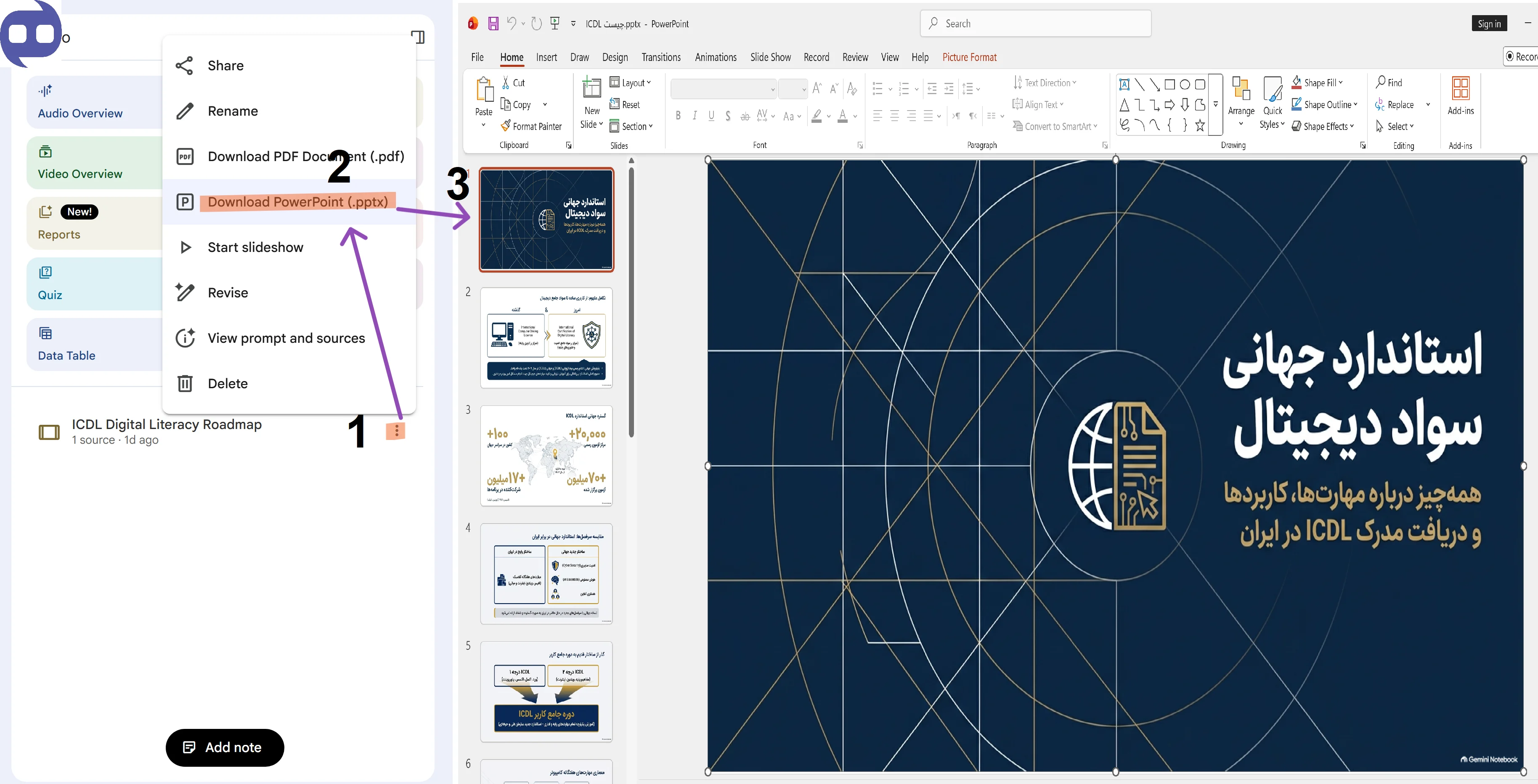Choose the Oval shape in Drawing gallery
Viewport: 1538px width, 784px height.
click(x=1185, y=84)
